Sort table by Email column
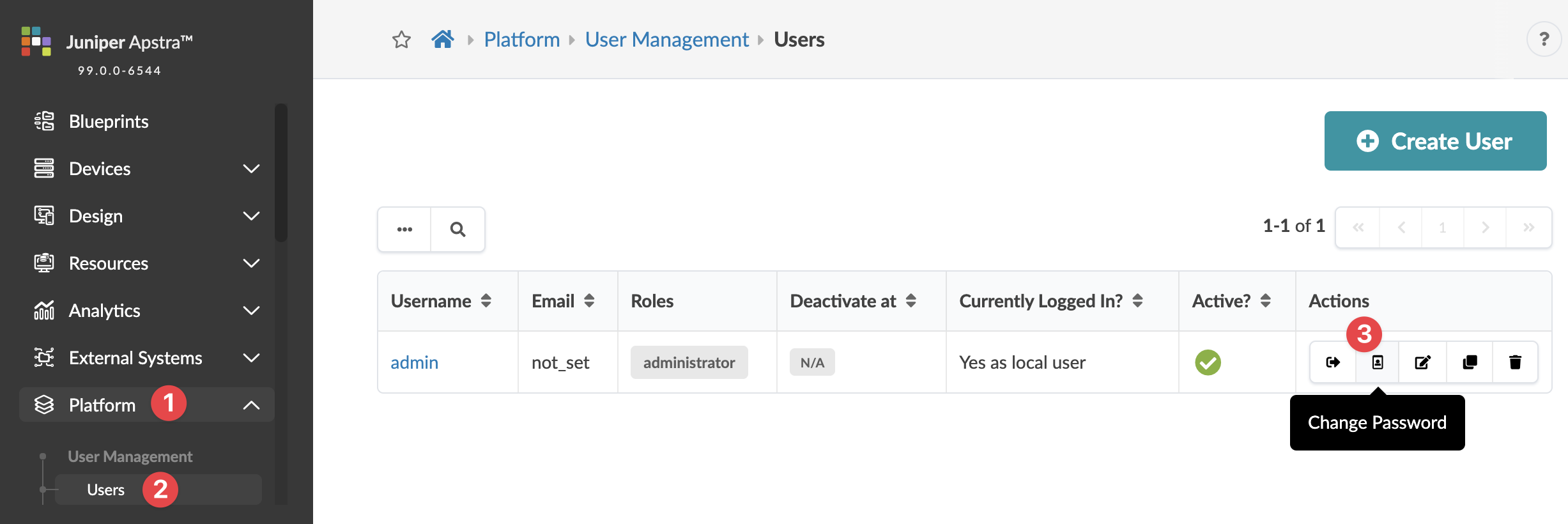The height and width of the screenshot is (524, 1568). point(589,301)
